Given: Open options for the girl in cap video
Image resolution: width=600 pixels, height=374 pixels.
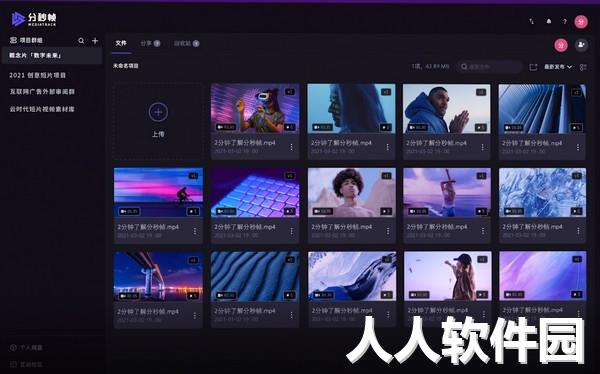Looking at the screenshot, I should [483, 314].
